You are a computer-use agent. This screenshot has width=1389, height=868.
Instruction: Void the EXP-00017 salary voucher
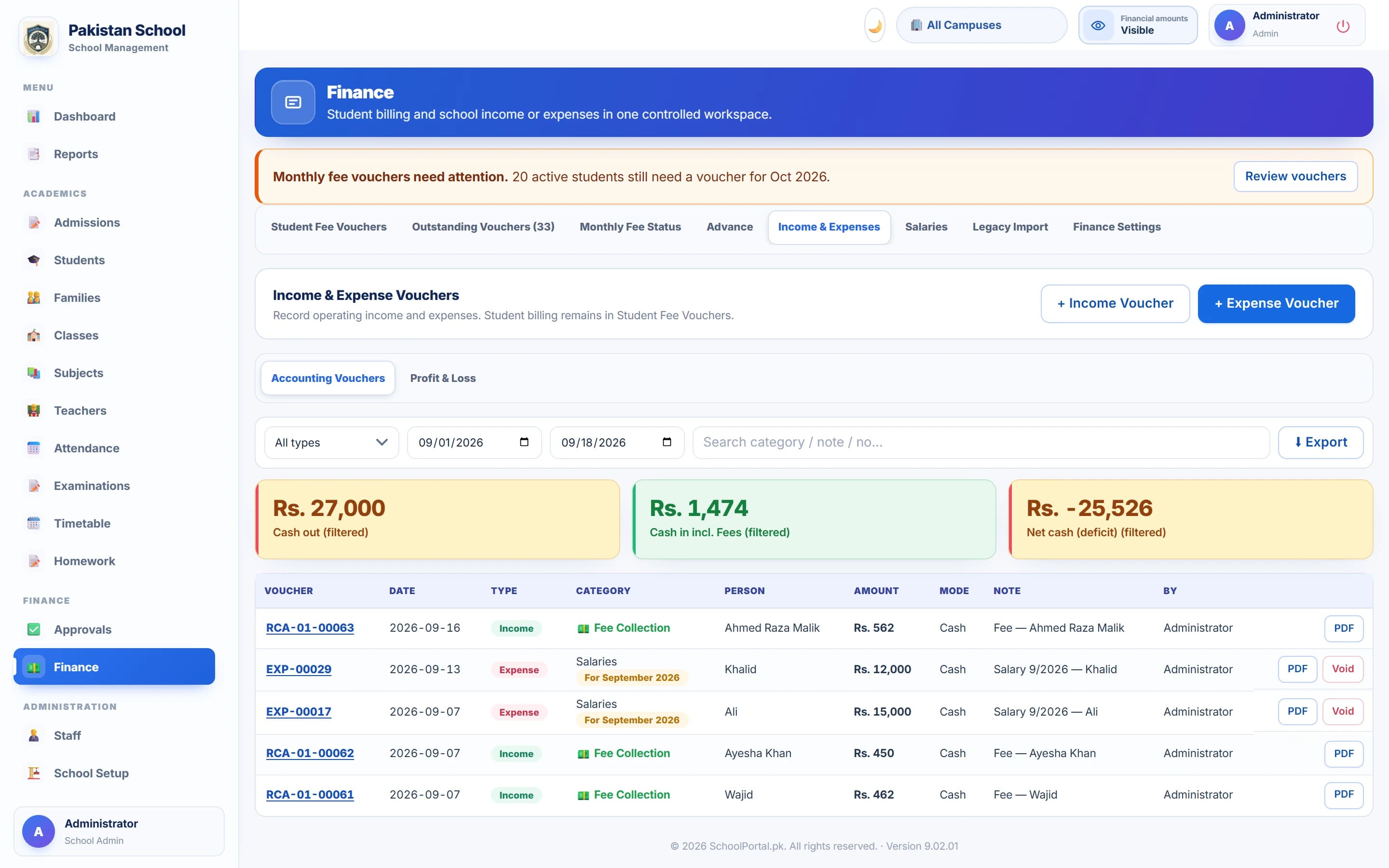[1343, 711]
